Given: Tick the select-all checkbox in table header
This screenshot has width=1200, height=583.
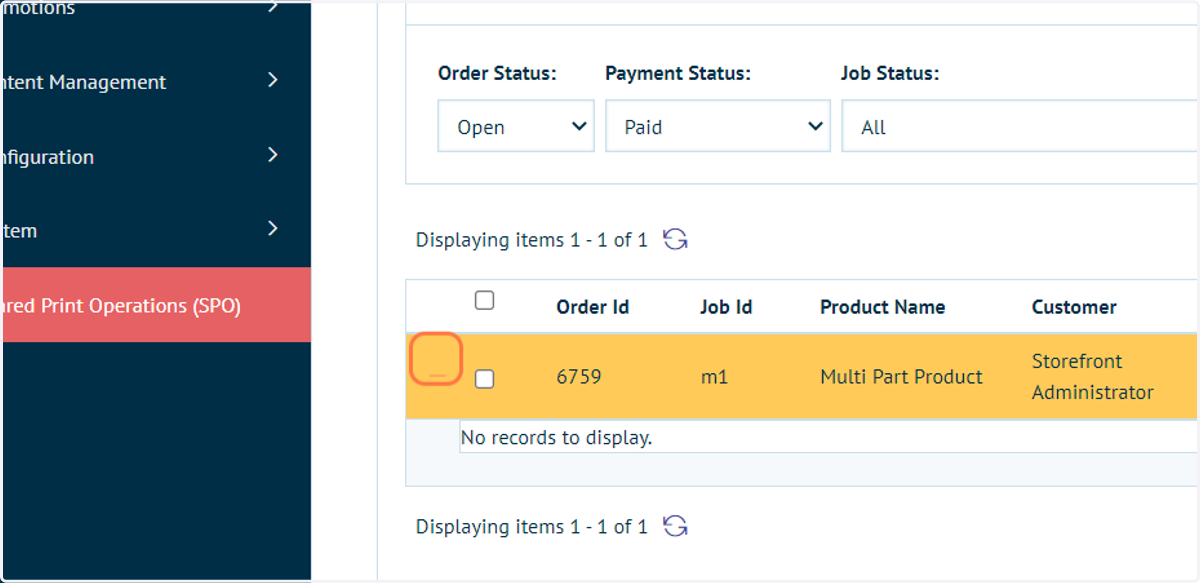Looking at the screenshot, I should pos(484,300).
